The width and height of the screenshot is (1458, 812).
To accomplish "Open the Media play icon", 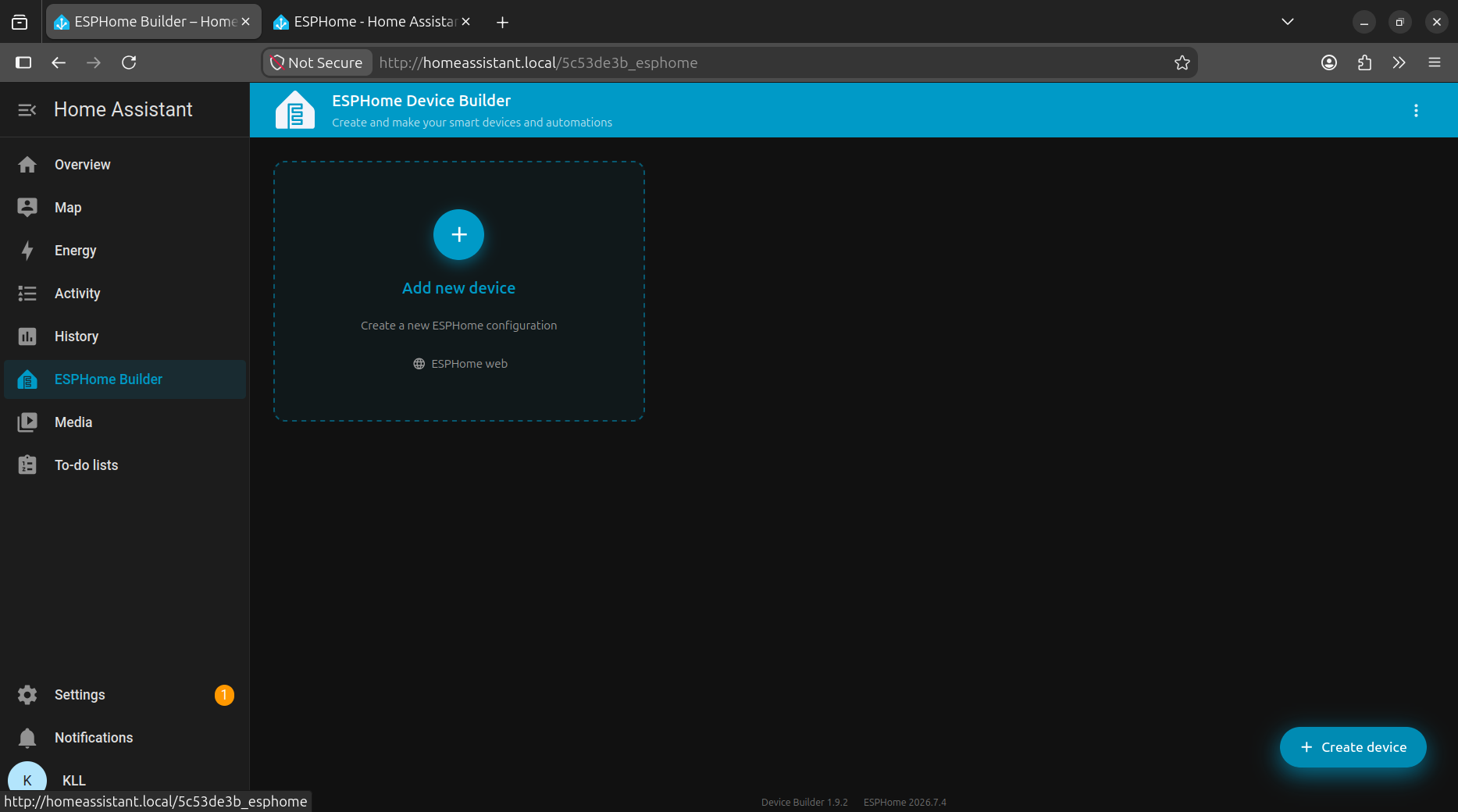I will pos(27,422).
